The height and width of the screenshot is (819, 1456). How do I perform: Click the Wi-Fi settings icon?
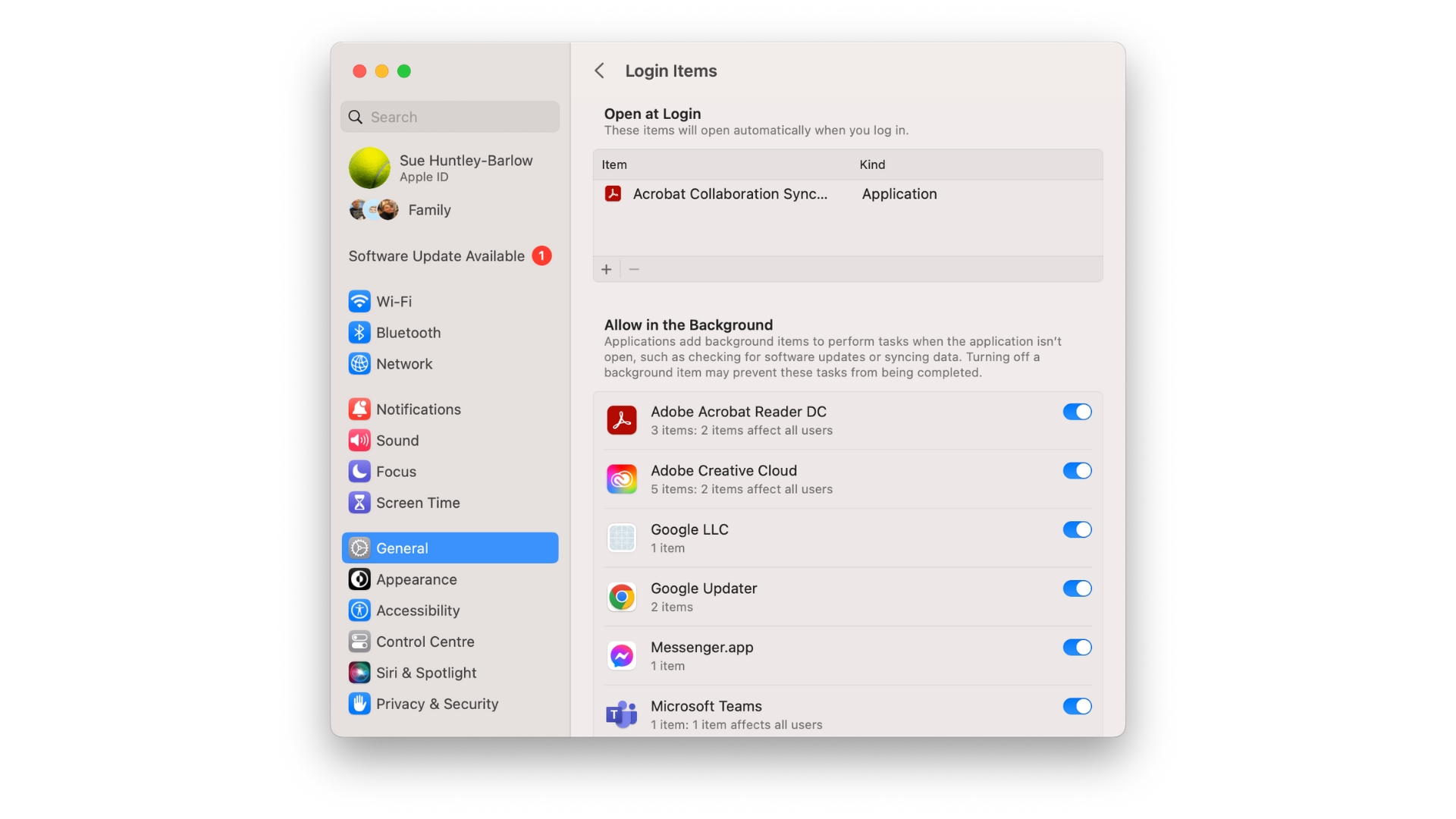click(x=358, y=301)
